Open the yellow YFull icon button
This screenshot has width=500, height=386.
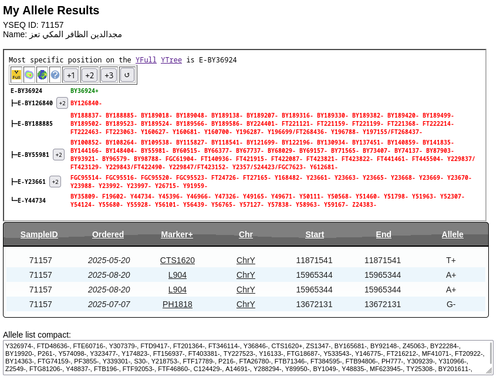coord(16,75)
